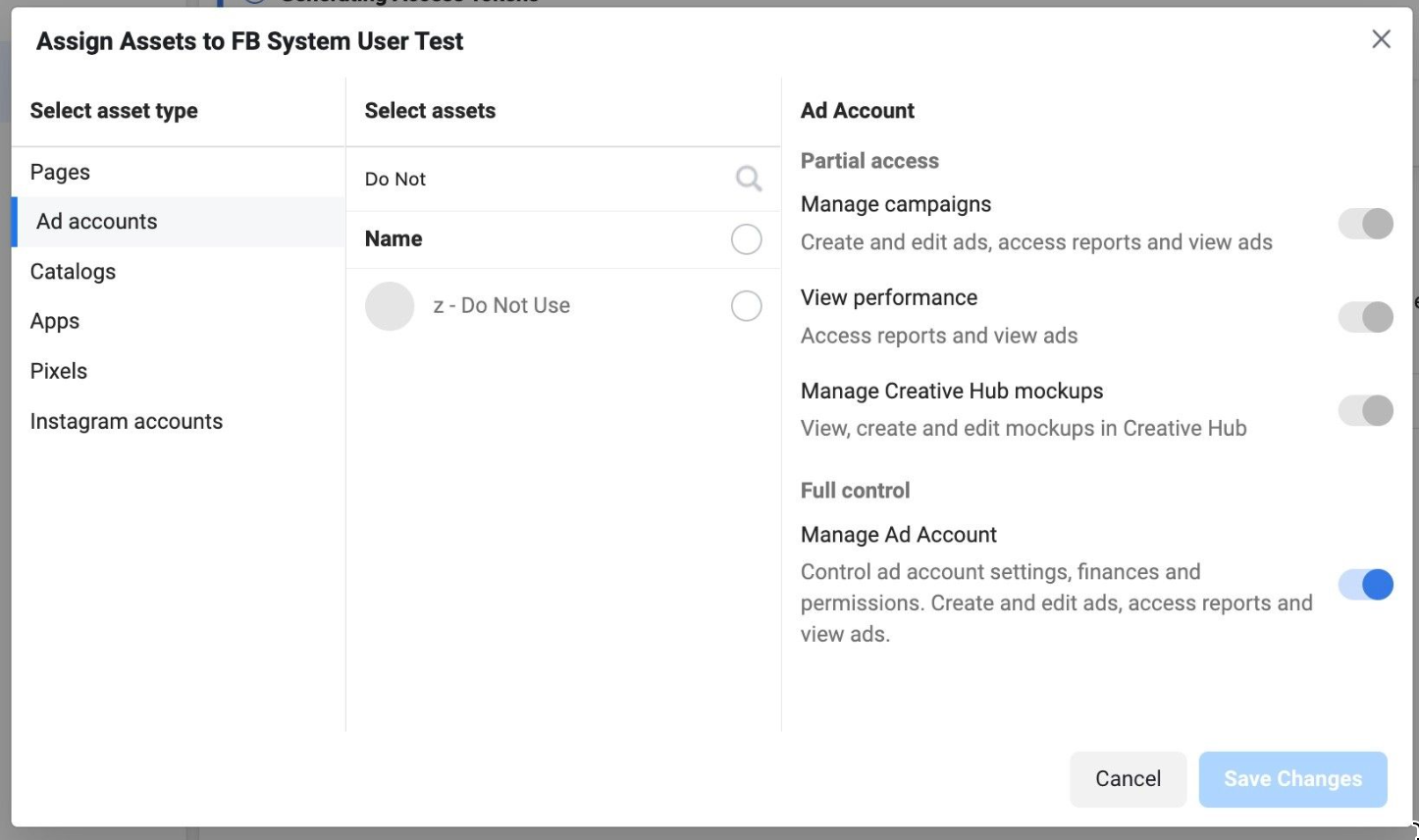This screenshot has height=840, width=1419.
Task: Click the z - Do Not Use name
Action: pos(501,306)
